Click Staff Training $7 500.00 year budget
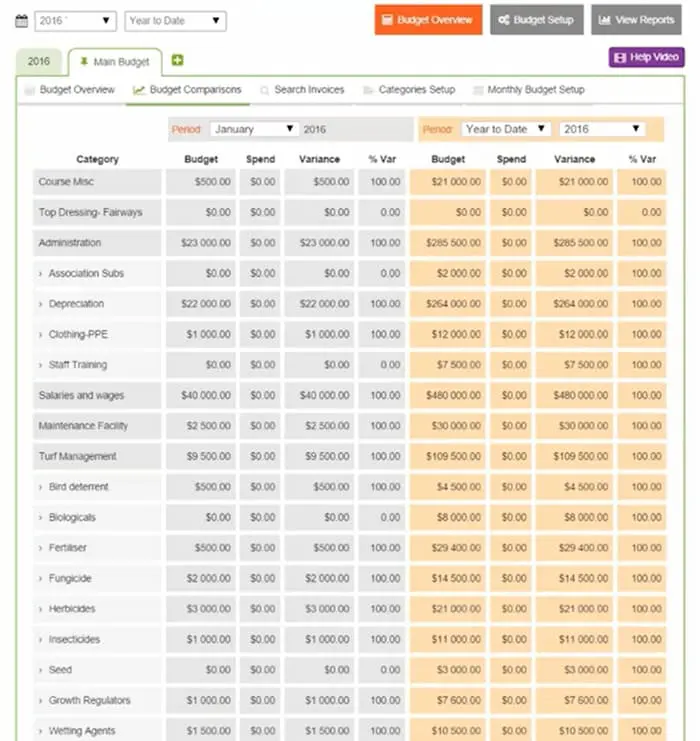 coord(448,365)
